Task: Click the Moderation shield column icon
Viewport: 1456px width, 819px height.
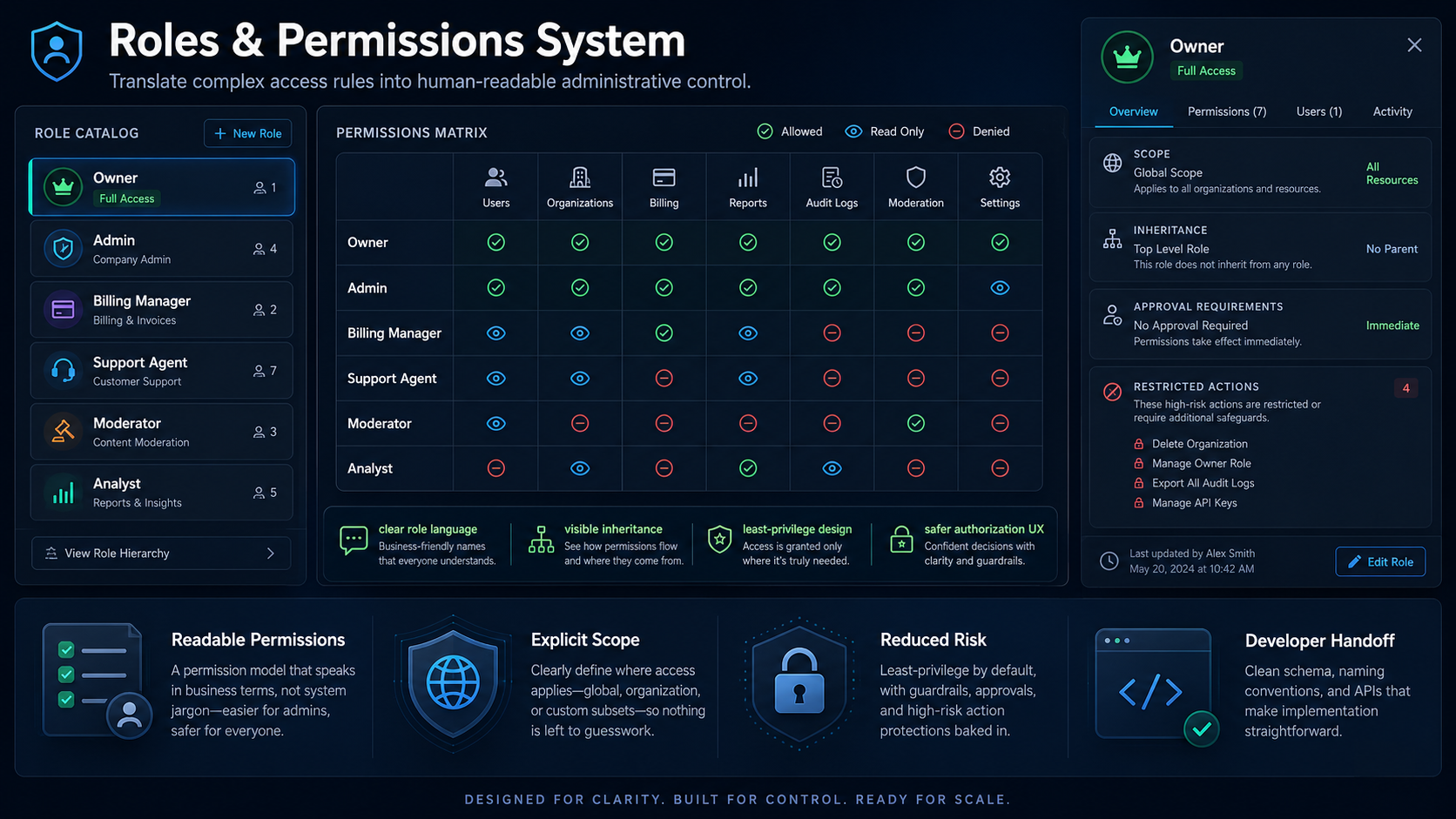Action: tap(916, 178)
